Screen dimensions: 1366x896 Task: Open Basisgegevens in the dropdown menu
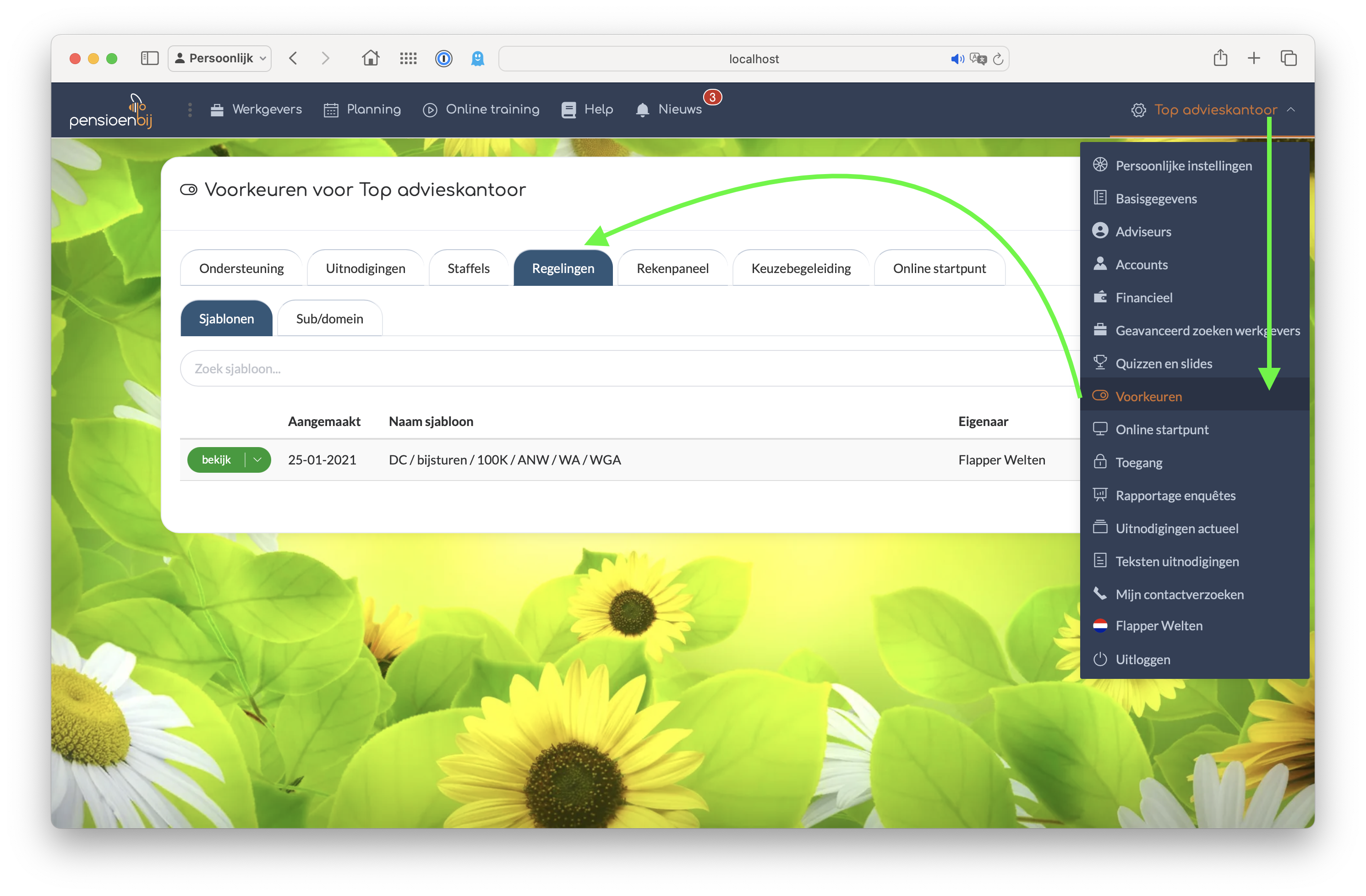pos(1194,199)
